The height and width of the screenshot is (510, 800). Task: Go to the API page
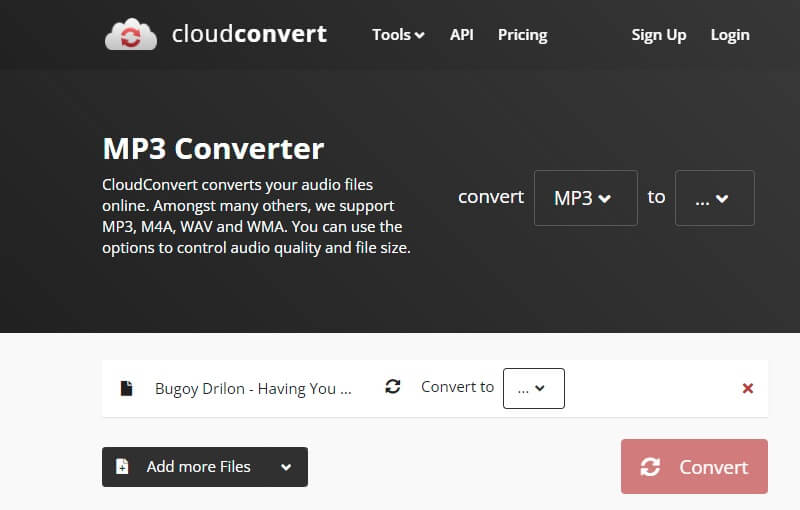pyautogui.click(x=461, y=35)
